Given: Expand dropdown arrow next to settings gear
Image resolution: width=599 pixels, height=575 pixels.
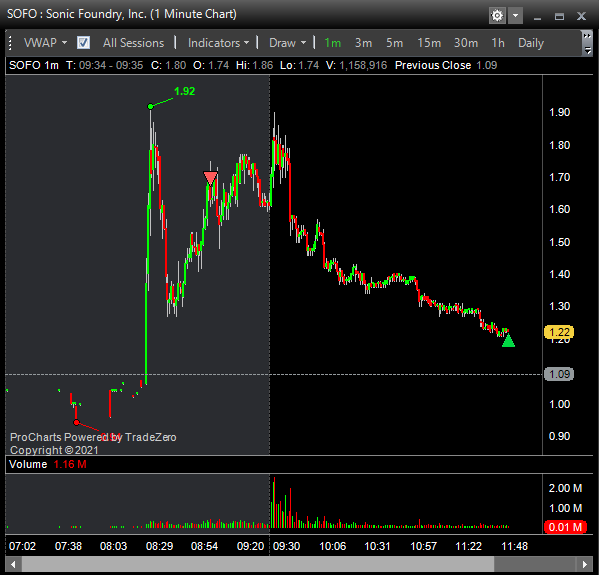Looking at the screenshot, I should pyautogui.click(x=515, y=16).
